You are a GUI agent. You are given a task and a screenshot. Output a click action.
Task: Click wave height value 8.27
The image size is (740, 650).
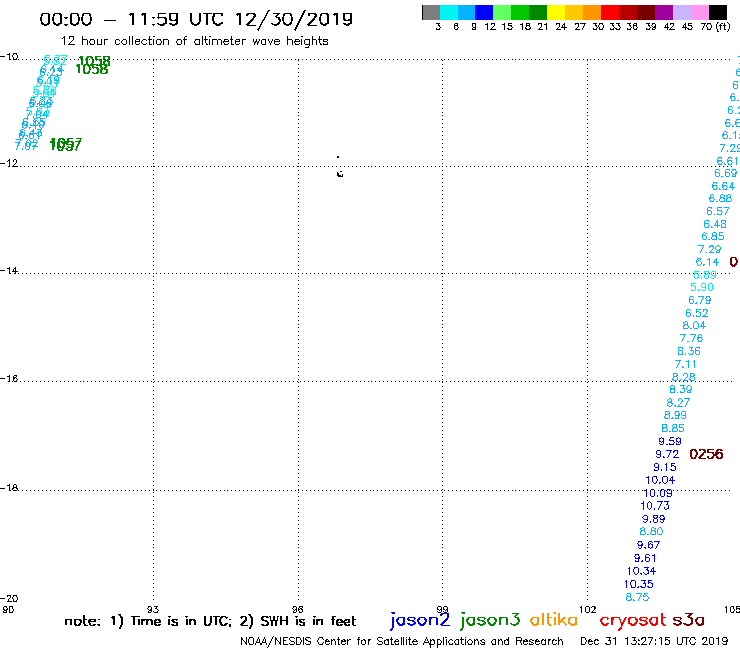point(678,403)
